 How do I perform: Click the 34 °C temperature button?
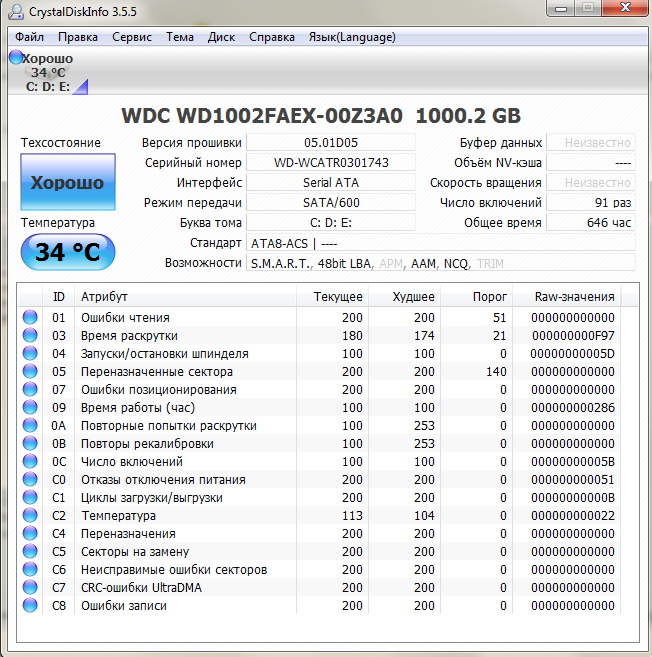(x=67, y=252)
